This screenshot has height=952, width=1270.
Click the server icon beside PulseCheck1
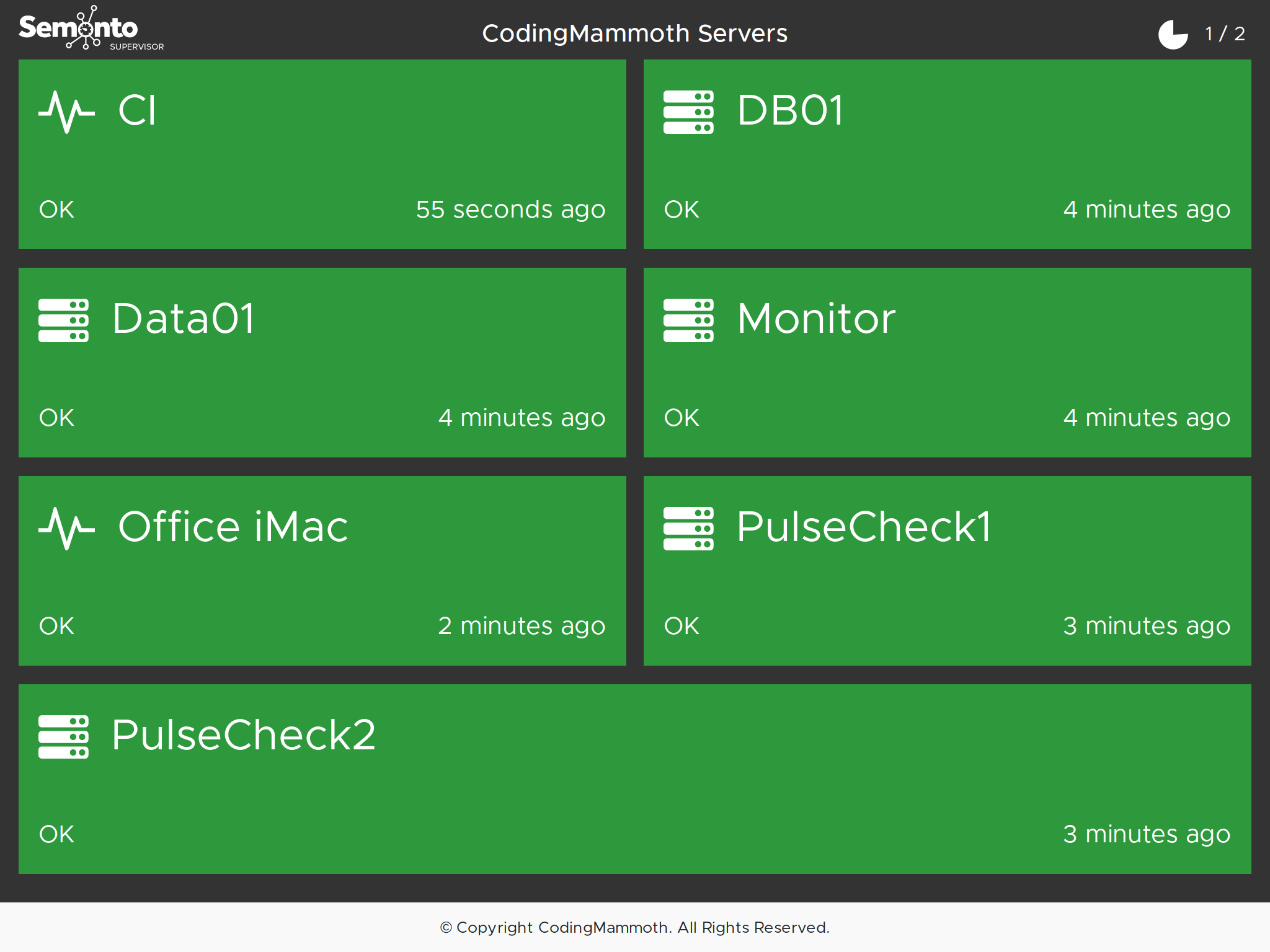pyautogui.click(x=688, y=529)
